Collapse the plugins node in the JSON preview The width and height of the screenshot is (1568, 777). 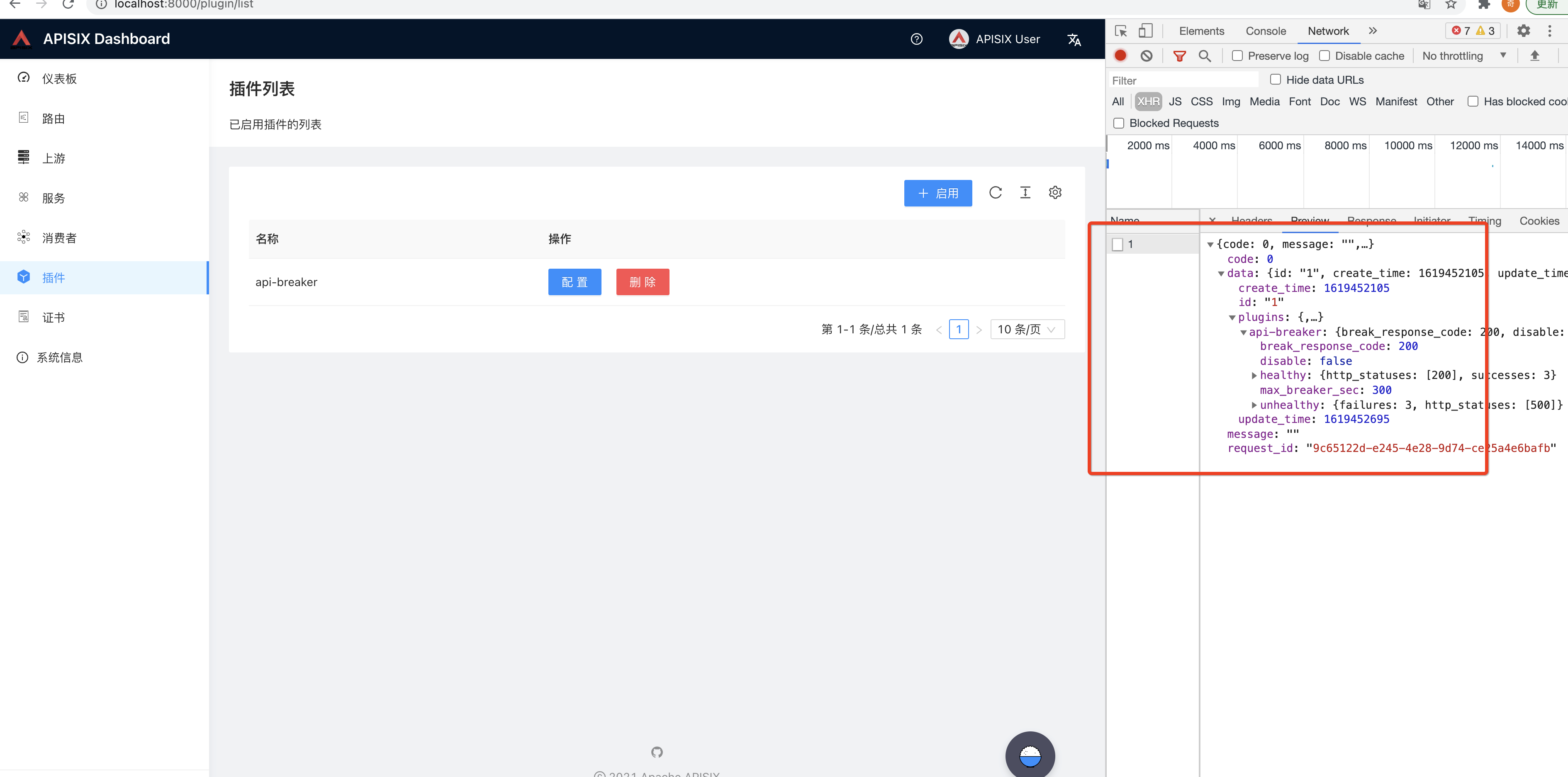tap(1232, 318)
